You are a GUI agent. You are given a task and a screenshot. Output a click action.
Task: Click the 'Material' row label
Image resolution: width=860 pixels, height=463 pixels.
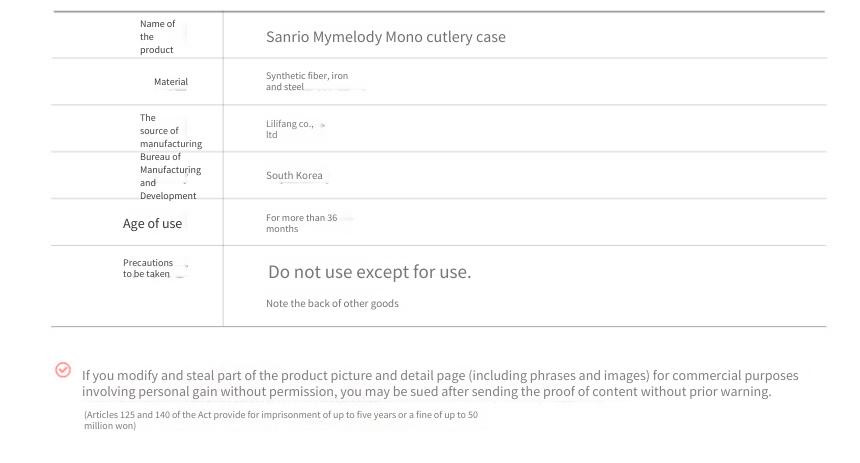click(171, 82)
